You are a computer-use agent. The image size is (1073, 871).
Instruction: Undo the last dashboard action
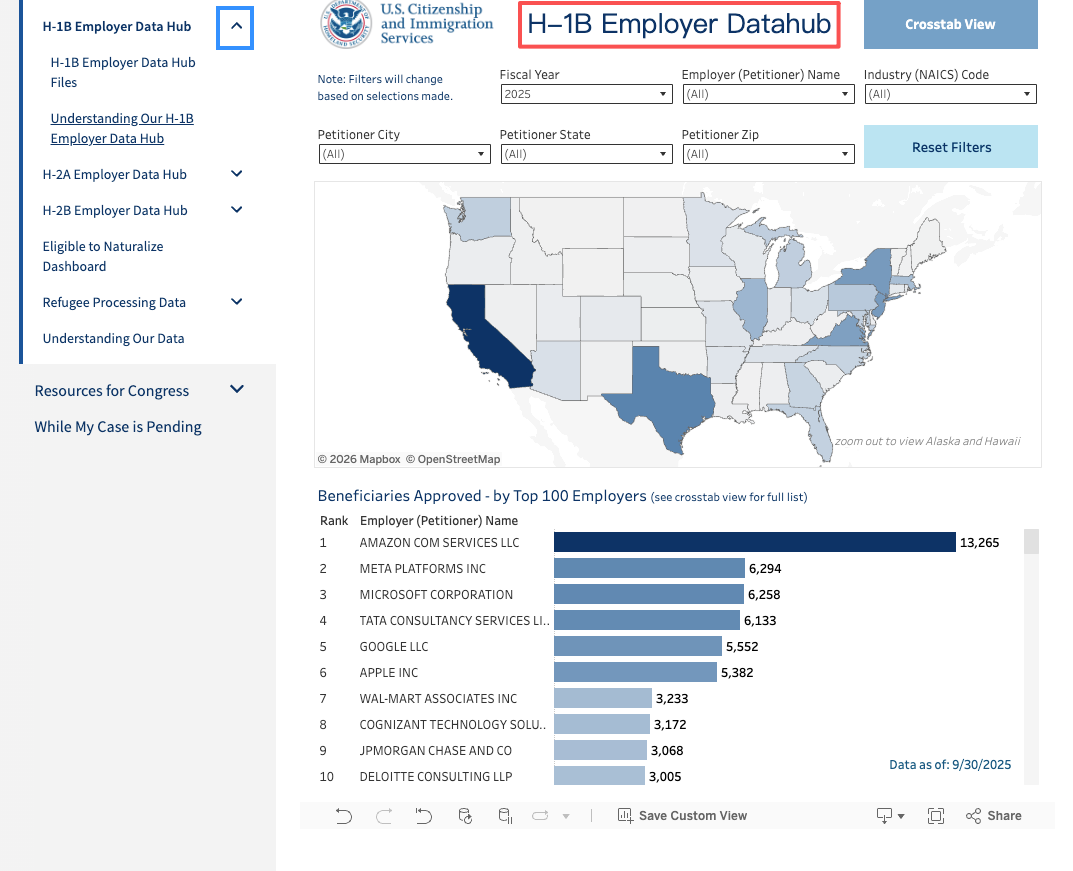pyautogui.click(x=344, y=815)
